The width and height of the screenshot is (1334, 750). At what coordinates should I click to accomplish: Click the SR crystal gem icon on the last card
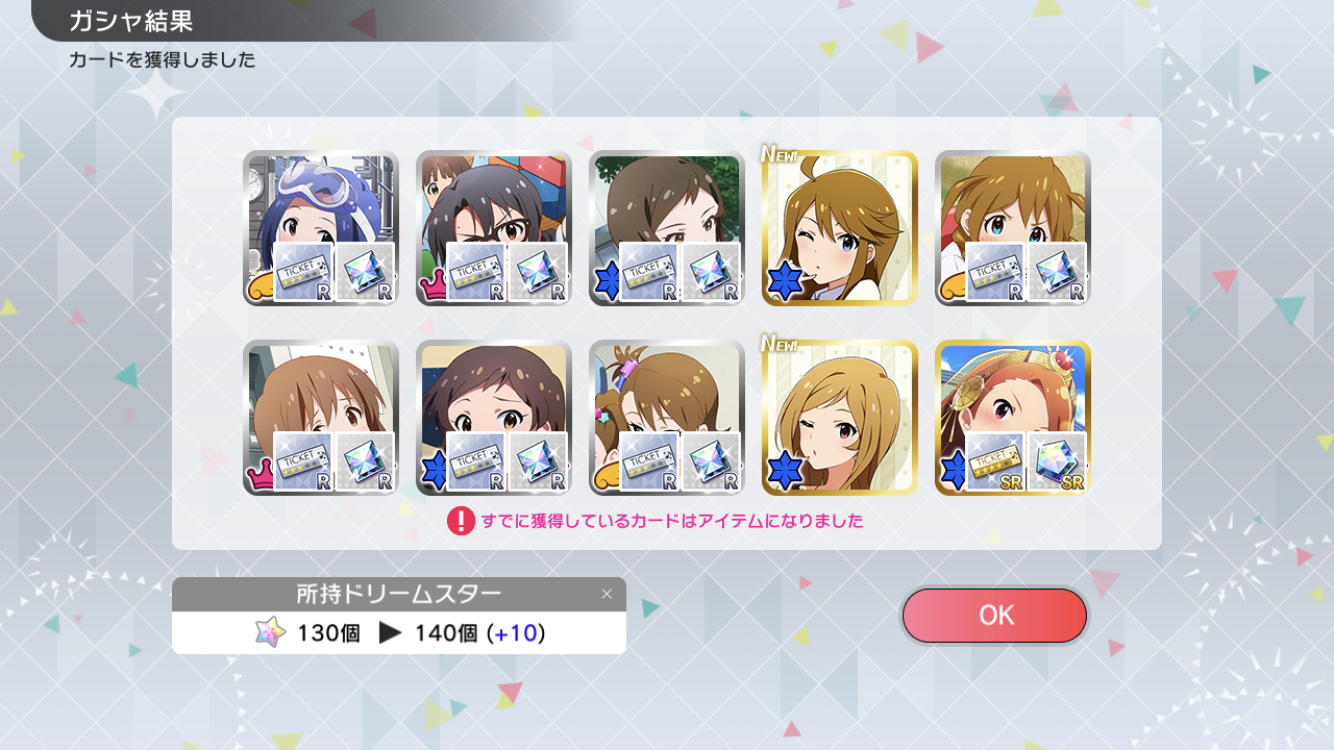(1057, 462)
